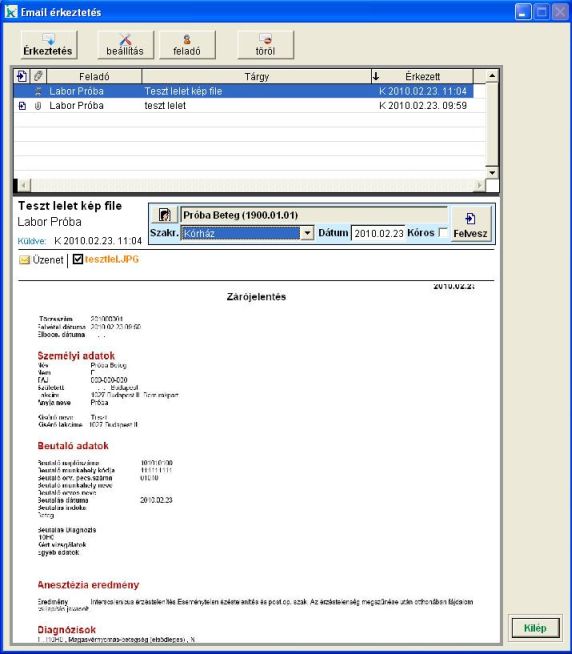Sort by the Feladó column header
Image resolution: width=572 pixels, height=654 pixels.
coord(94,76)
